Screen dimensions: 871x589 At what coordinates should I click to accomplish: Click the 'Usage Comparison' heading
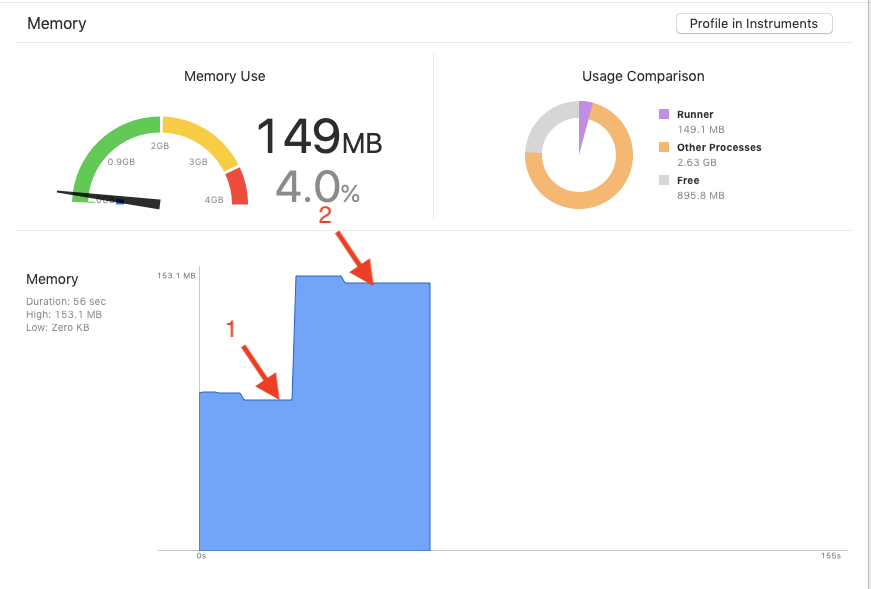pyautogui.click(x=643, y=76)
